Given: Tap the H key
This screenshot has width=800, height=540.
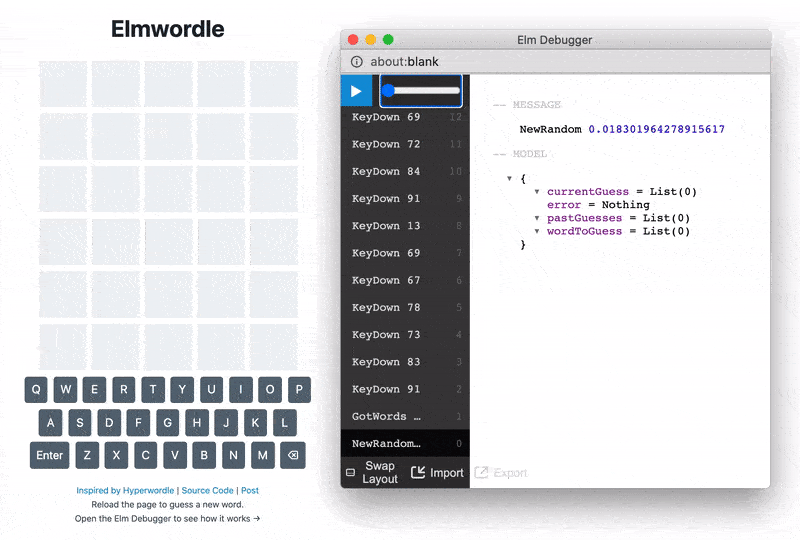Looking at the screenshot, I should [197, 423].
